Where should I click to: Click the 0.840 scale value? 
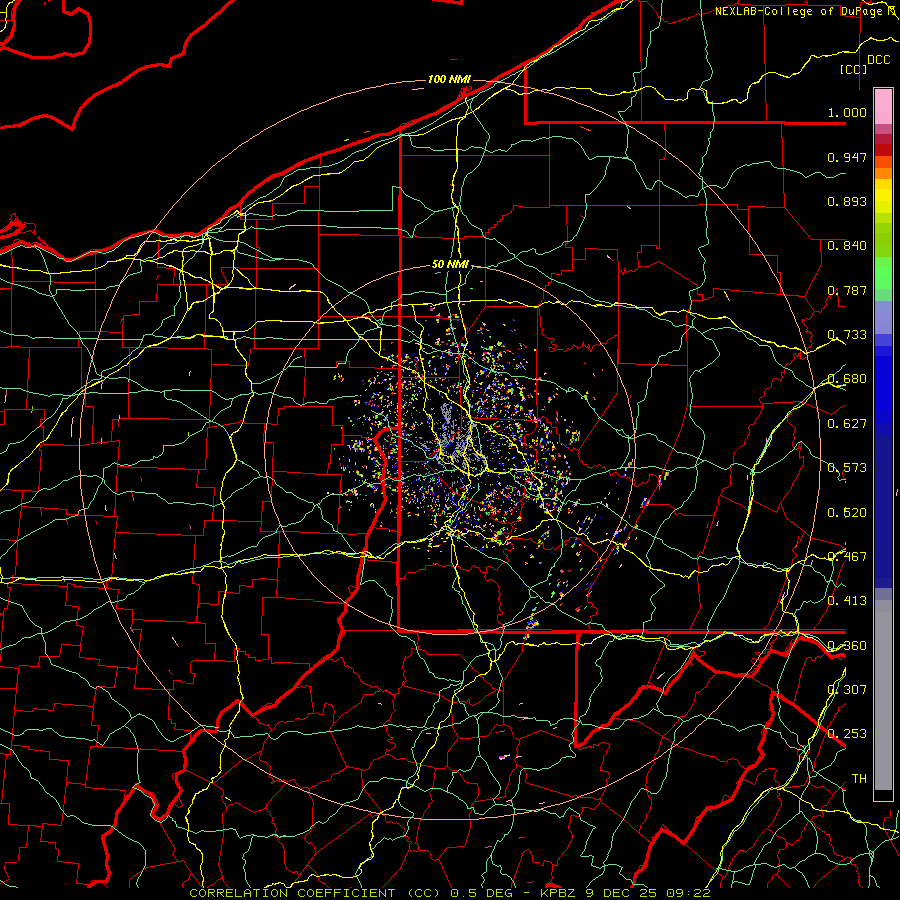847,246
